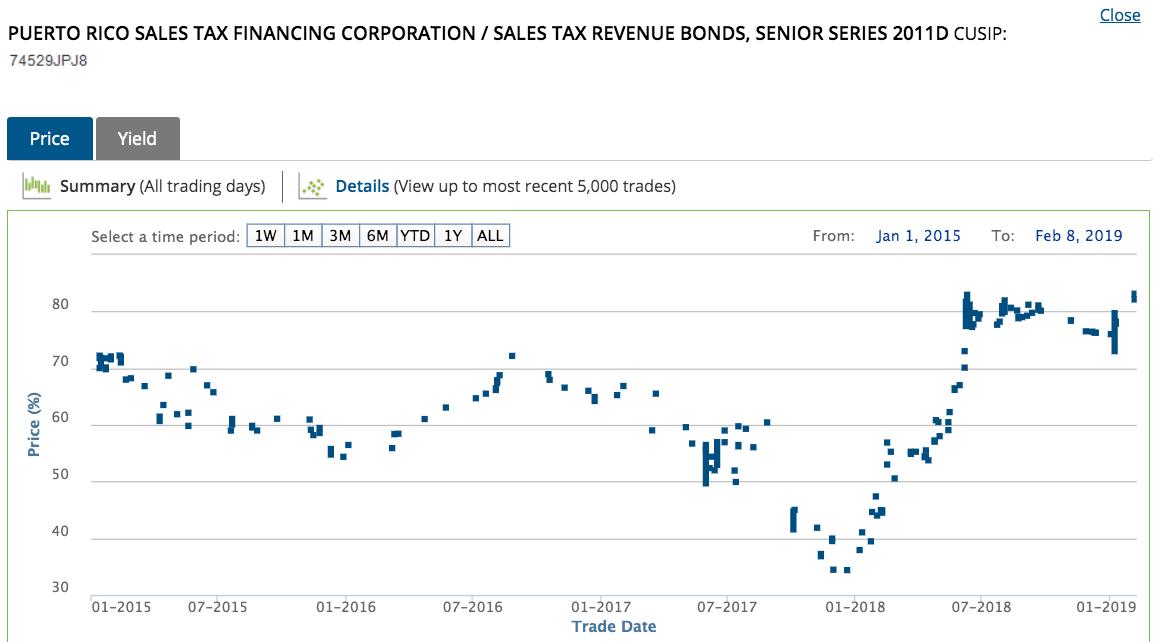This screenshot has height=642, width=1157.
Task: Click the Summary bar chart icon
Action: [37, 186]
